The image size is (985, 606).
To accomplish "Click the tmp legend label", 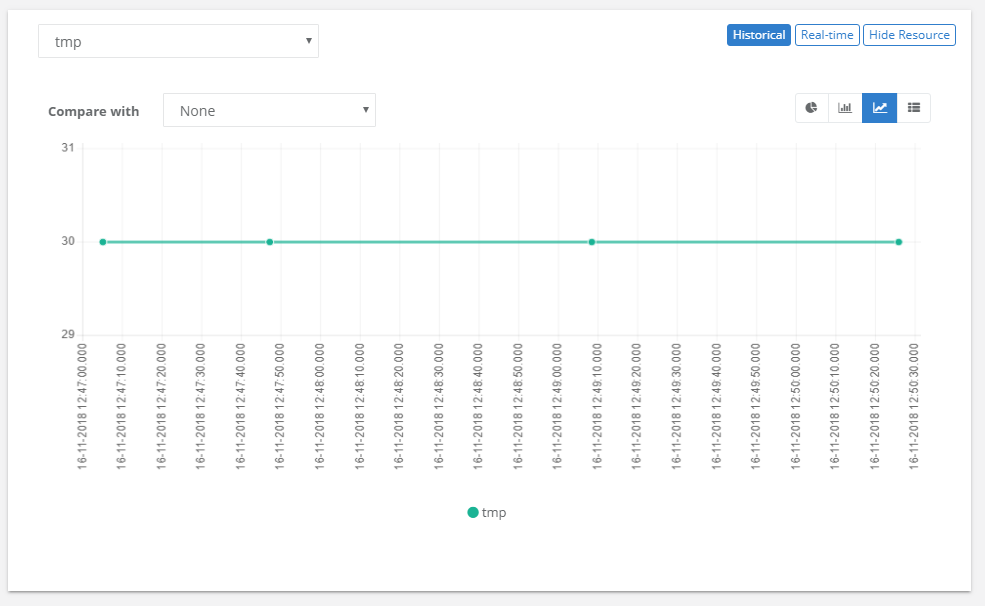I will pyautogui.click(x=494, y=512).
